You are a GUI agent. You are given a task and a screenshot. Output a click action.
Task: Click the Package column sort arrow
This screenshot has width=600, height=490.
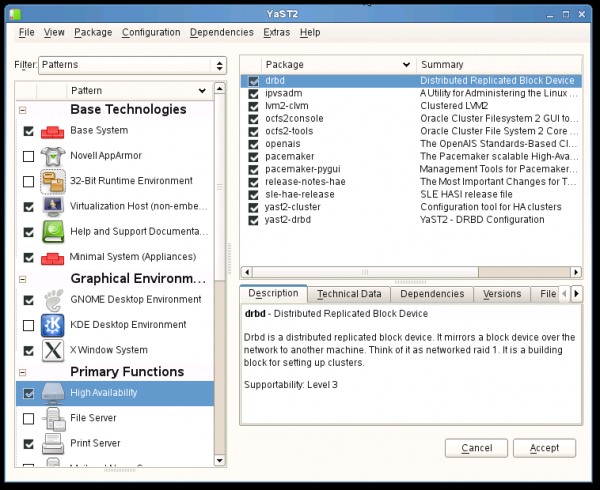click(x=406, y=65)
